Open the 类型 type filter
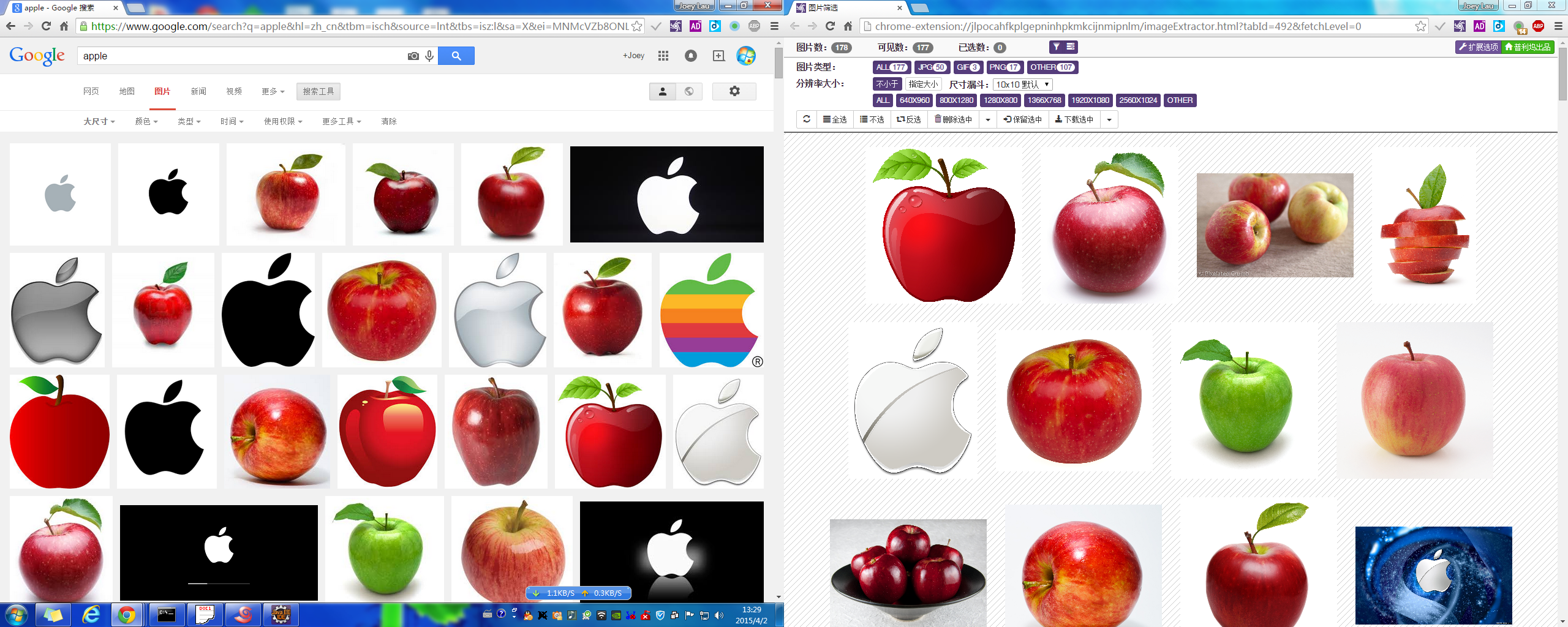The height and width of the screenshot is (627, 1568). click(189, 121)
